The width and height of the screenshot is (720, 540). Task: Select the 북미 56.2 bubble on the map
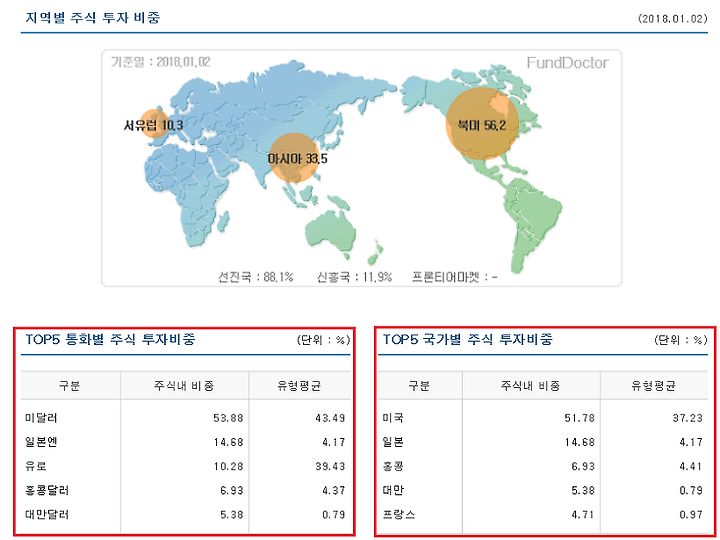[482, 124]
